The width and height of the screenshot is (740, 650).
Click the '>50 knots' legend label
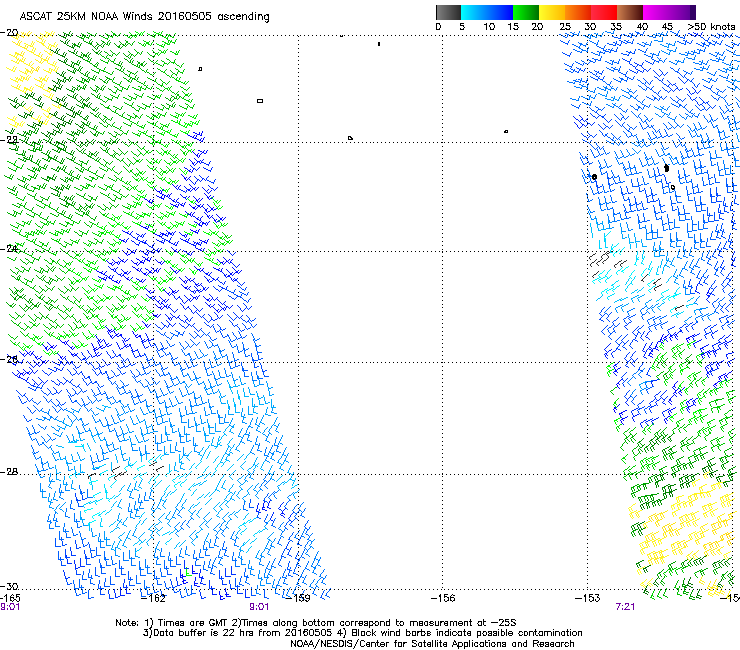711,26
